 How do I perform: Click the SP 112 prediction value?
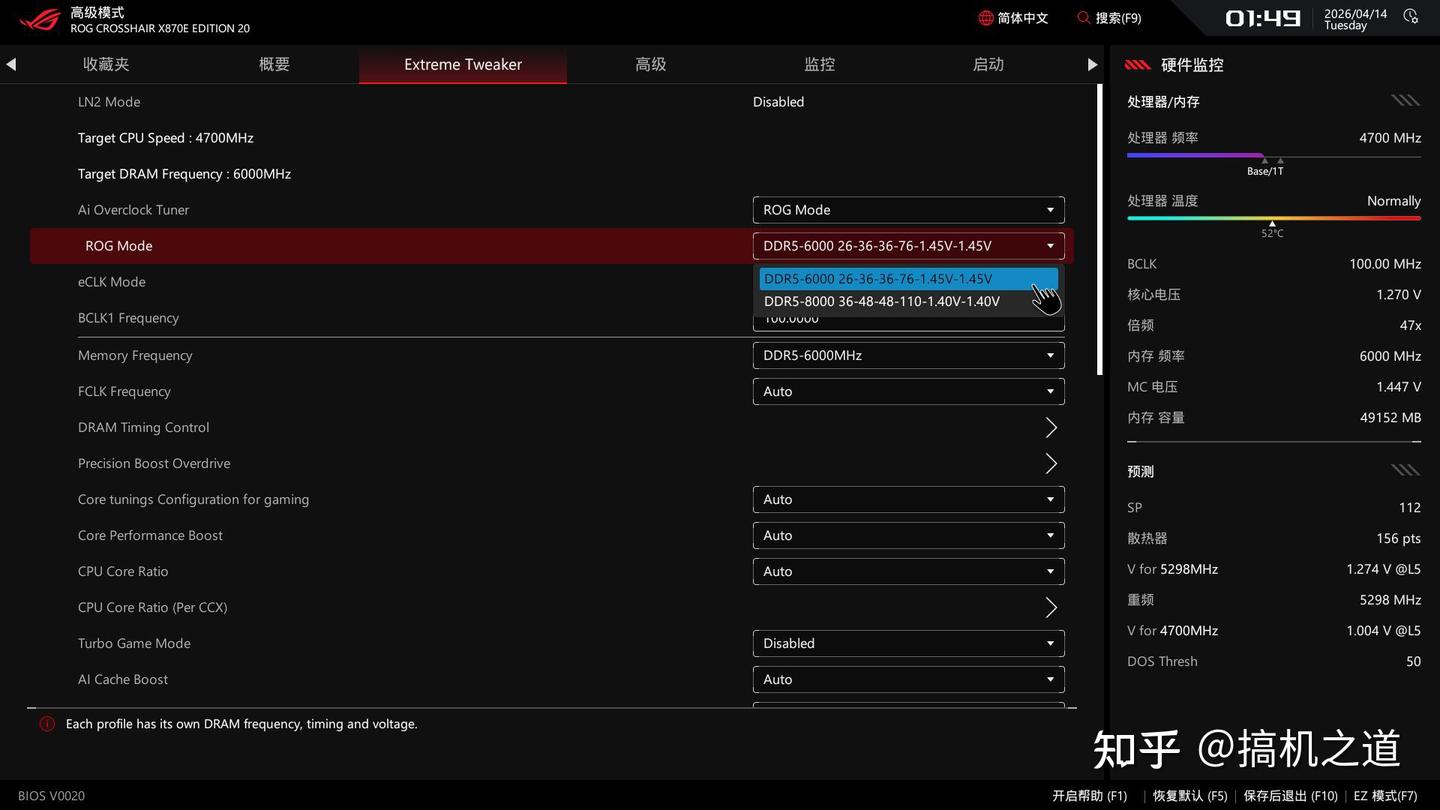[x=1274, y=508]
